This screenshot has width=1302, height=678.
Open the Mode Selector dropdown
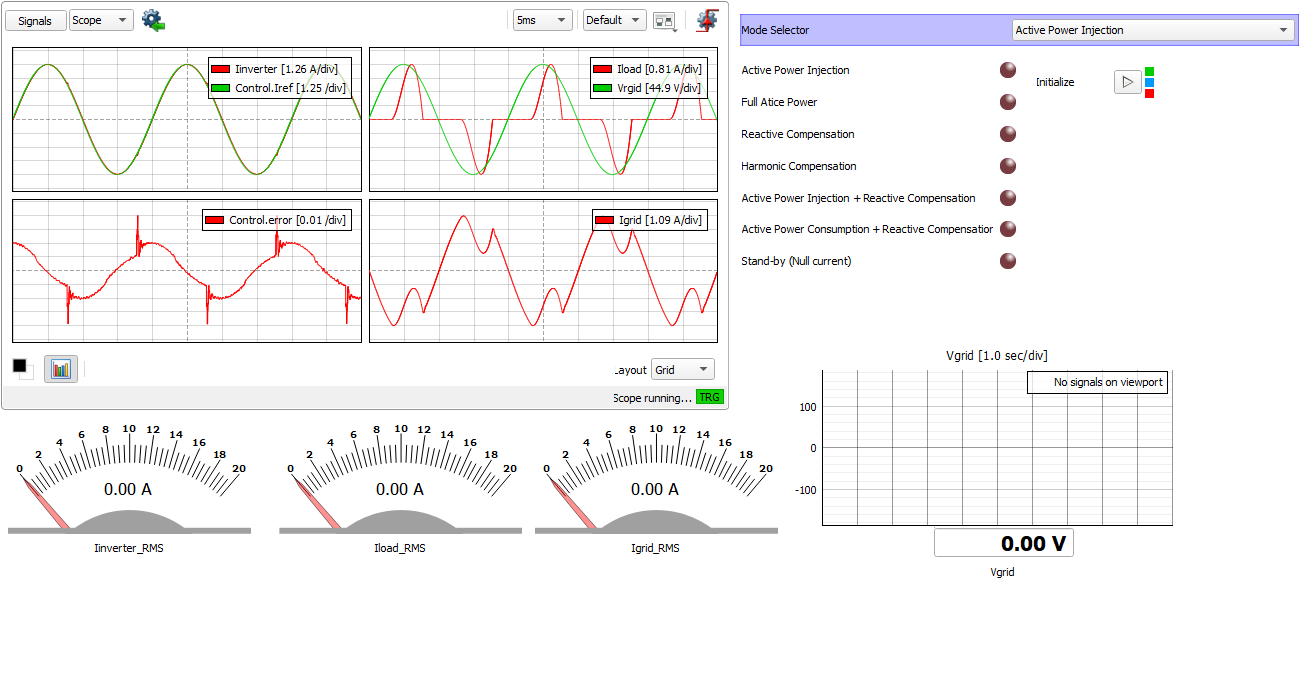pyautogui.click(x=1153, y=30)
